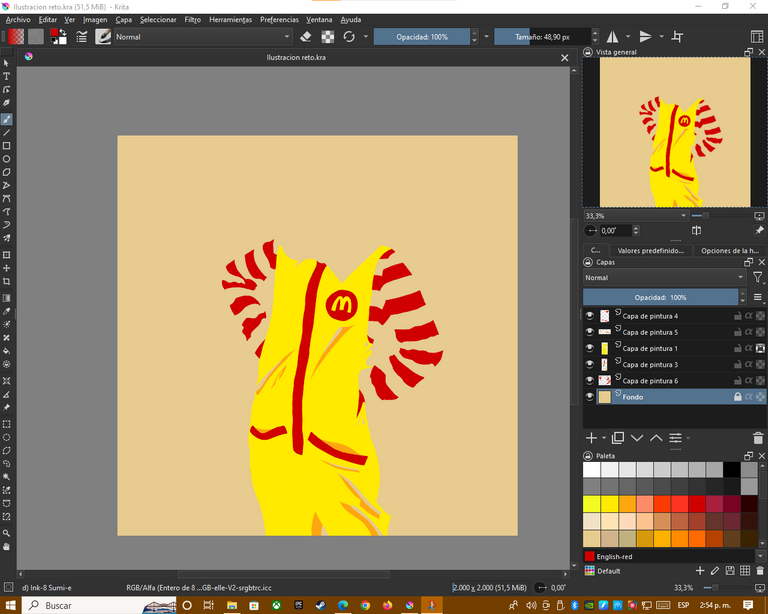768x614 pixels.
Task: Open the Filtro menu
Action: click(192, 20)
